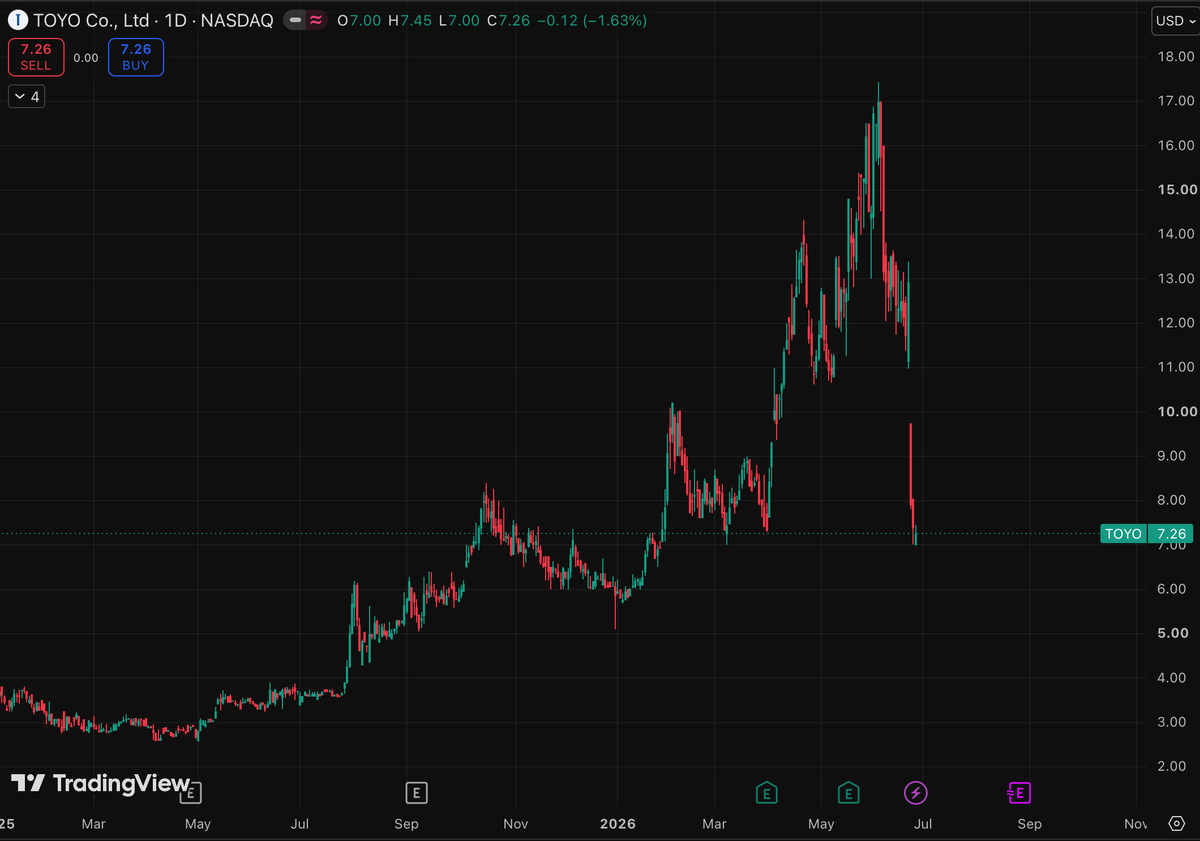Click the TOYO Co., Ltd symbol title
Image resolution: width=1200 pixels, height=841 pixels.
pyautogui.click(x=91, y=20)
